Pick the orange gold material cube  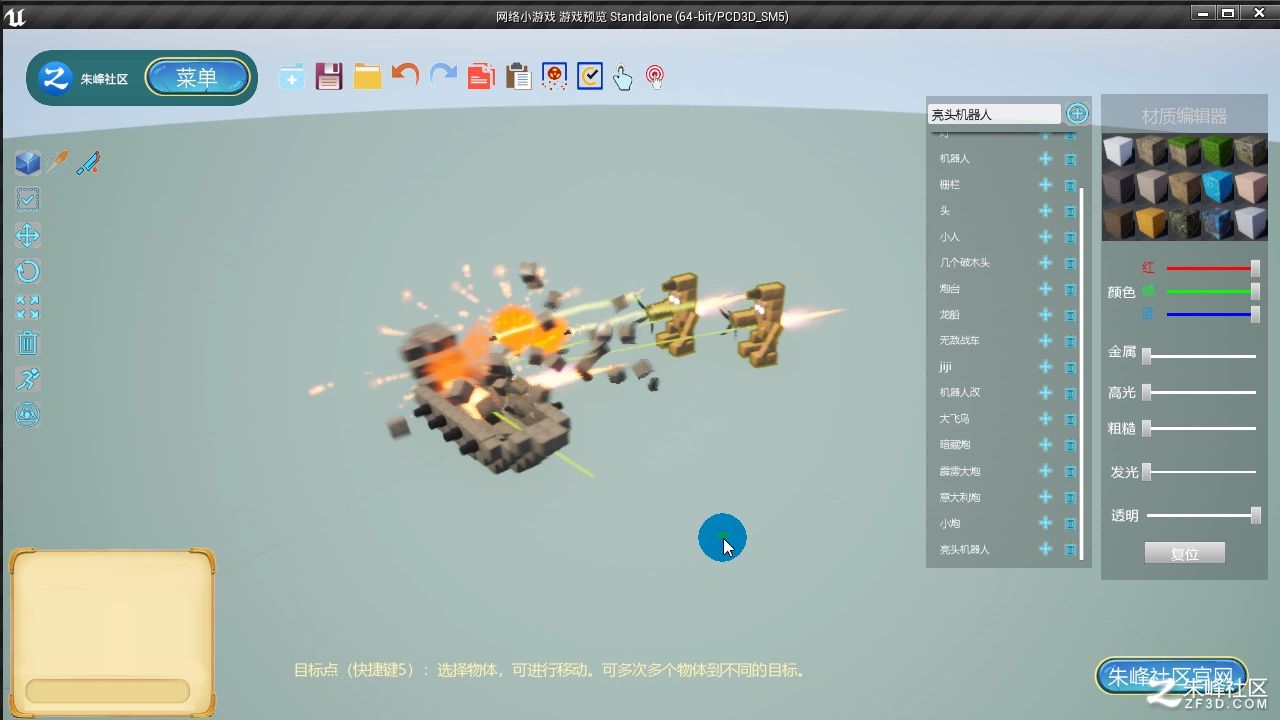(x=1151, y=222)
